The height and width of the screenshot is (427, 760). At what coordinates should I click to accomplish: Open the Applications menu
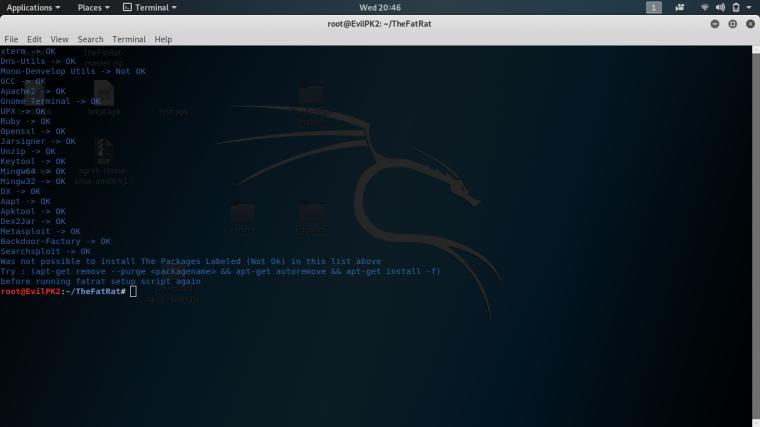pyautogui.click(x=33, y=7)
